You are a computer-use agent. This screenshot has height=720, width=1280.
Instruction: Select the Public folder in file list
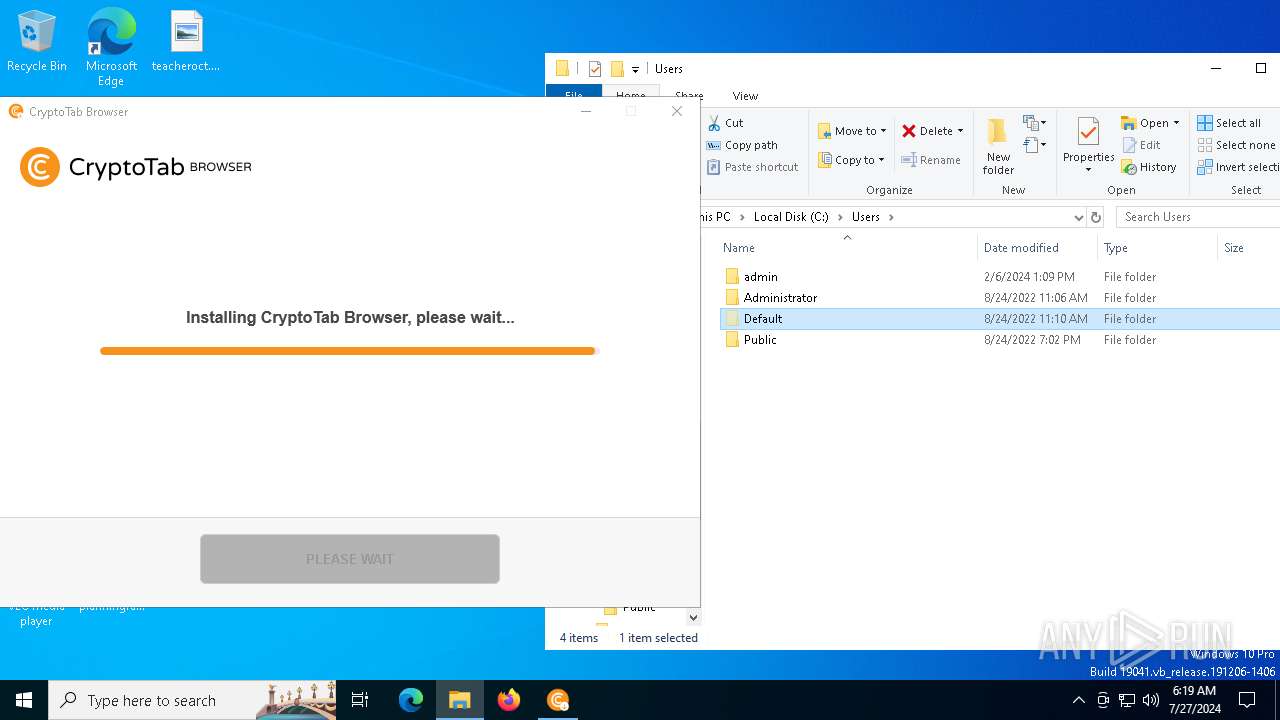pos(751,340)
